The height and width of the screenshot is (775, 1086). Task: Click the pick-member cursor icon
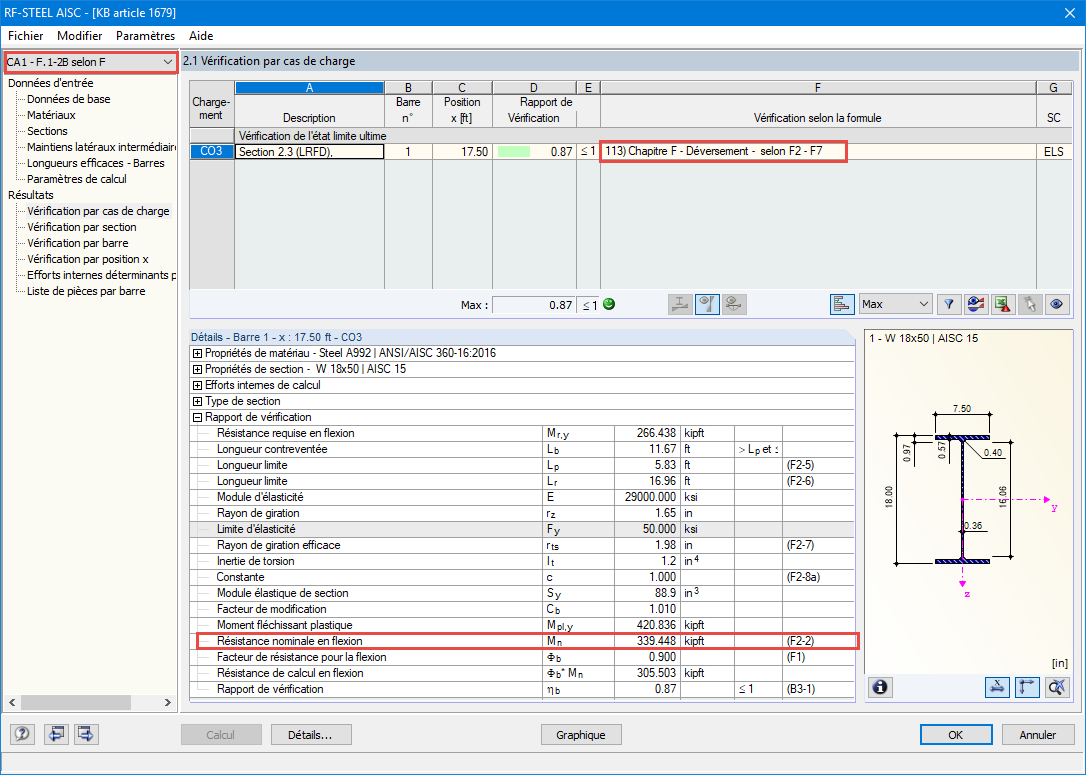[1030, 304]
